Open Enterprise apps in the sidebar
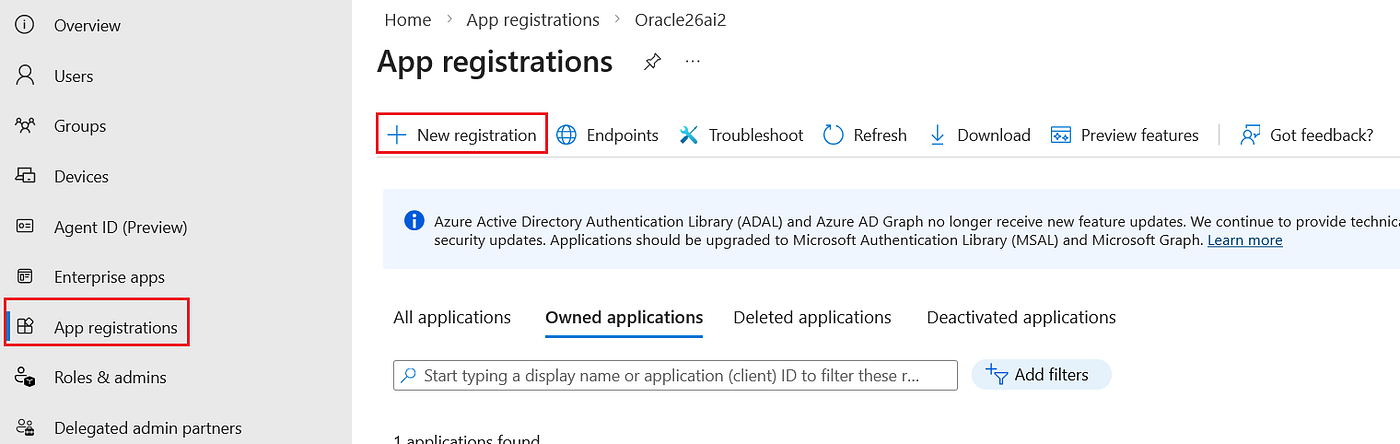Image resolution: width=1400 pixels, height=444 pixels. tap(109, 277)
